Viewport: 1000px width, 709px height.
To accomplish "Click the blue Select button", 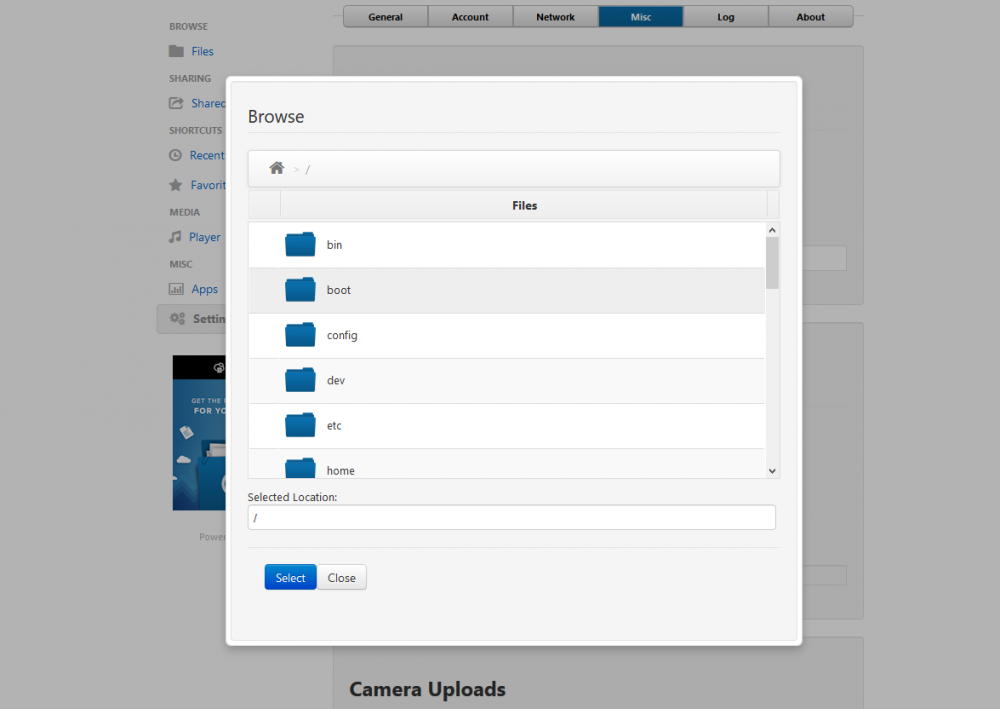I will tap(290, 577).
